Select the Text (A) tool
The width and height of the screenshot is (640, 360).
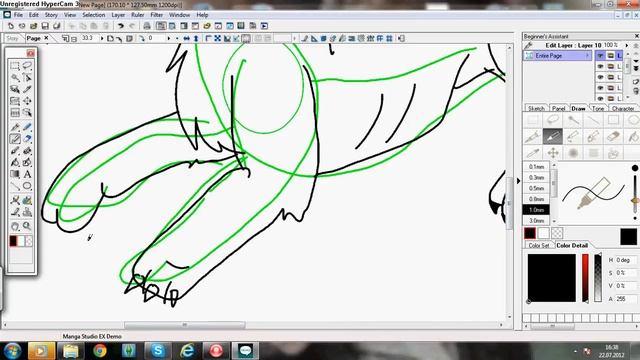(x=27, y=174)
